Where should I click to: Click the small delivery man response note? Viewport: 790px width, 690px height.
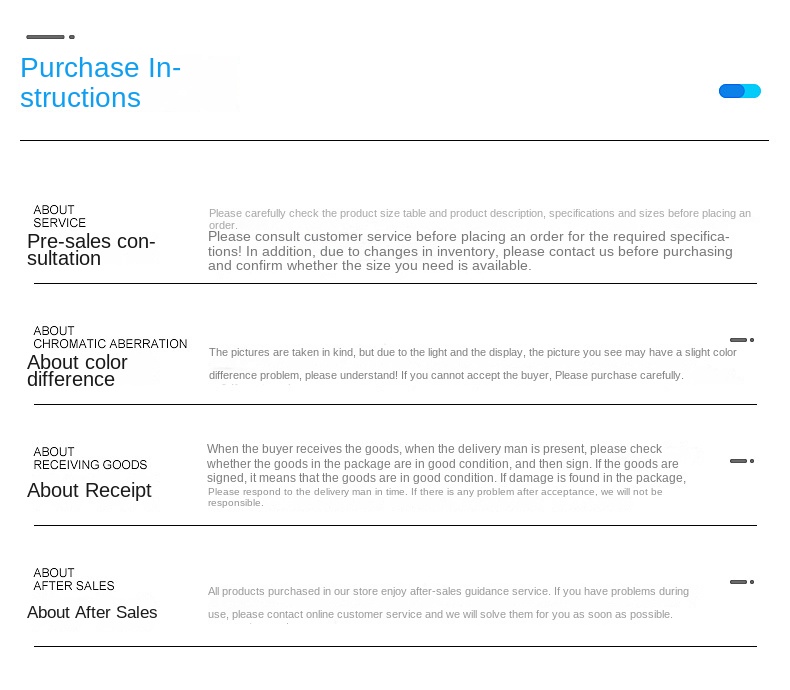435,497
